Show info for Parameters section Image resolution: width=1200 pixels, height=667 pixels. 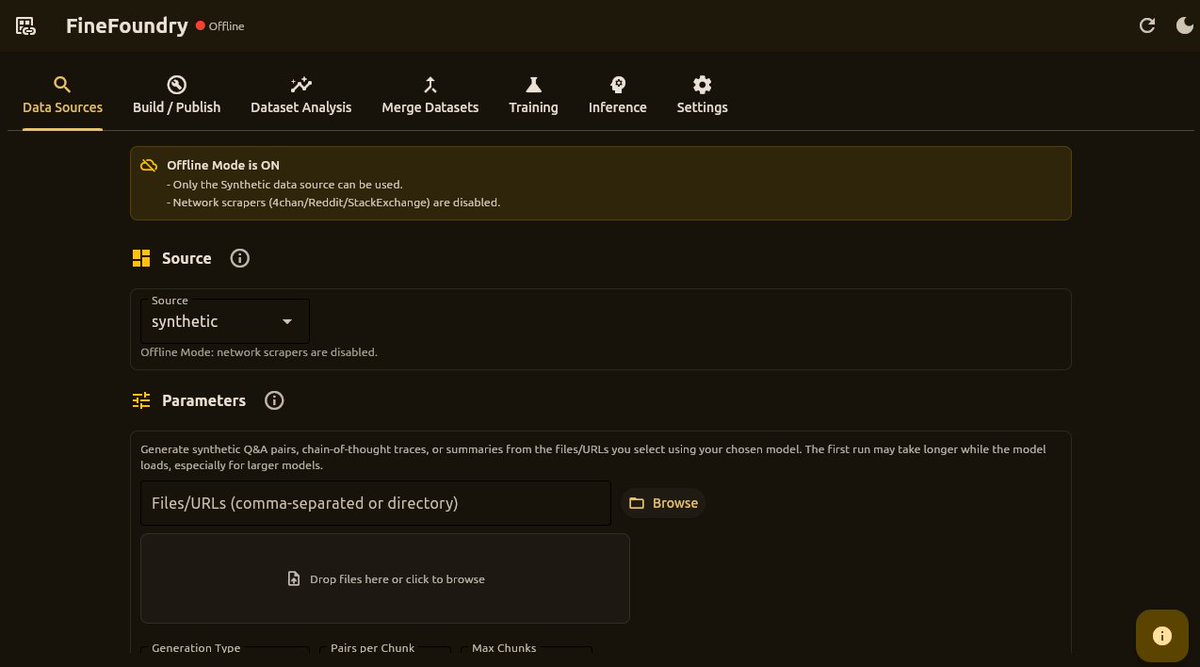[274, 400]
